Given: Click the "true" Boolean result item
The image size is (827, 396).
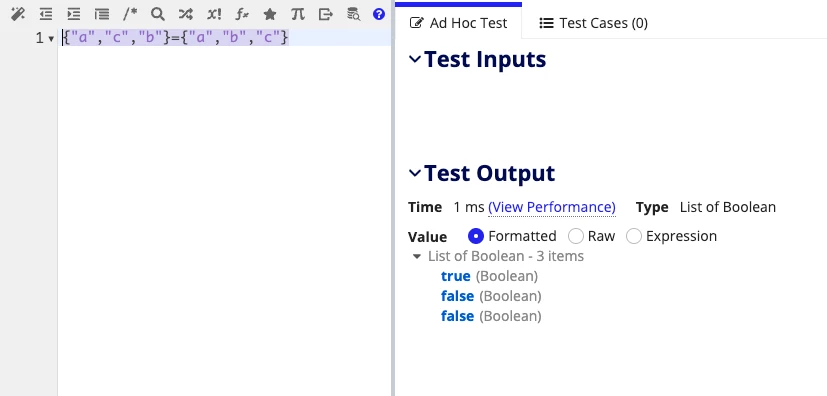Looking at the screenshot, I should [455, 276].
